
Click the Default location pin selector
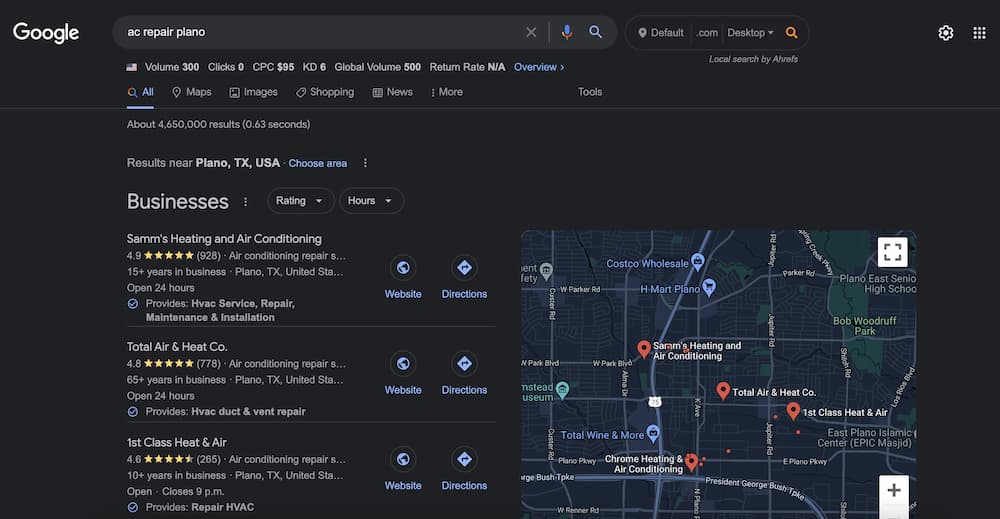click(x=661, y=33)
